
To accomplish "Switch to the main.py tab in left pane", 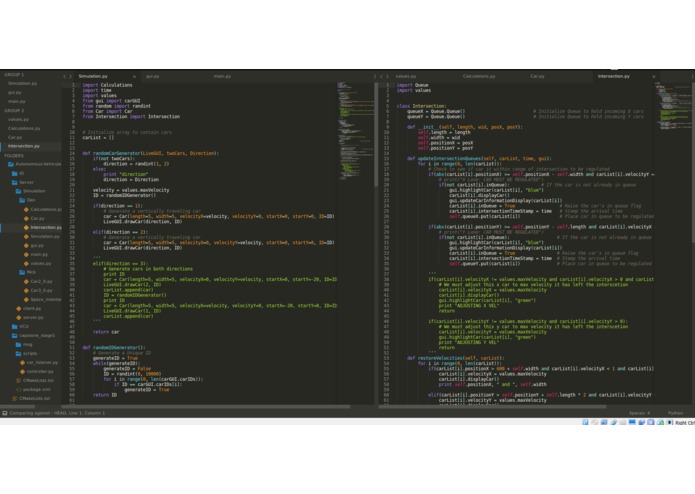I will coord(222,76).
